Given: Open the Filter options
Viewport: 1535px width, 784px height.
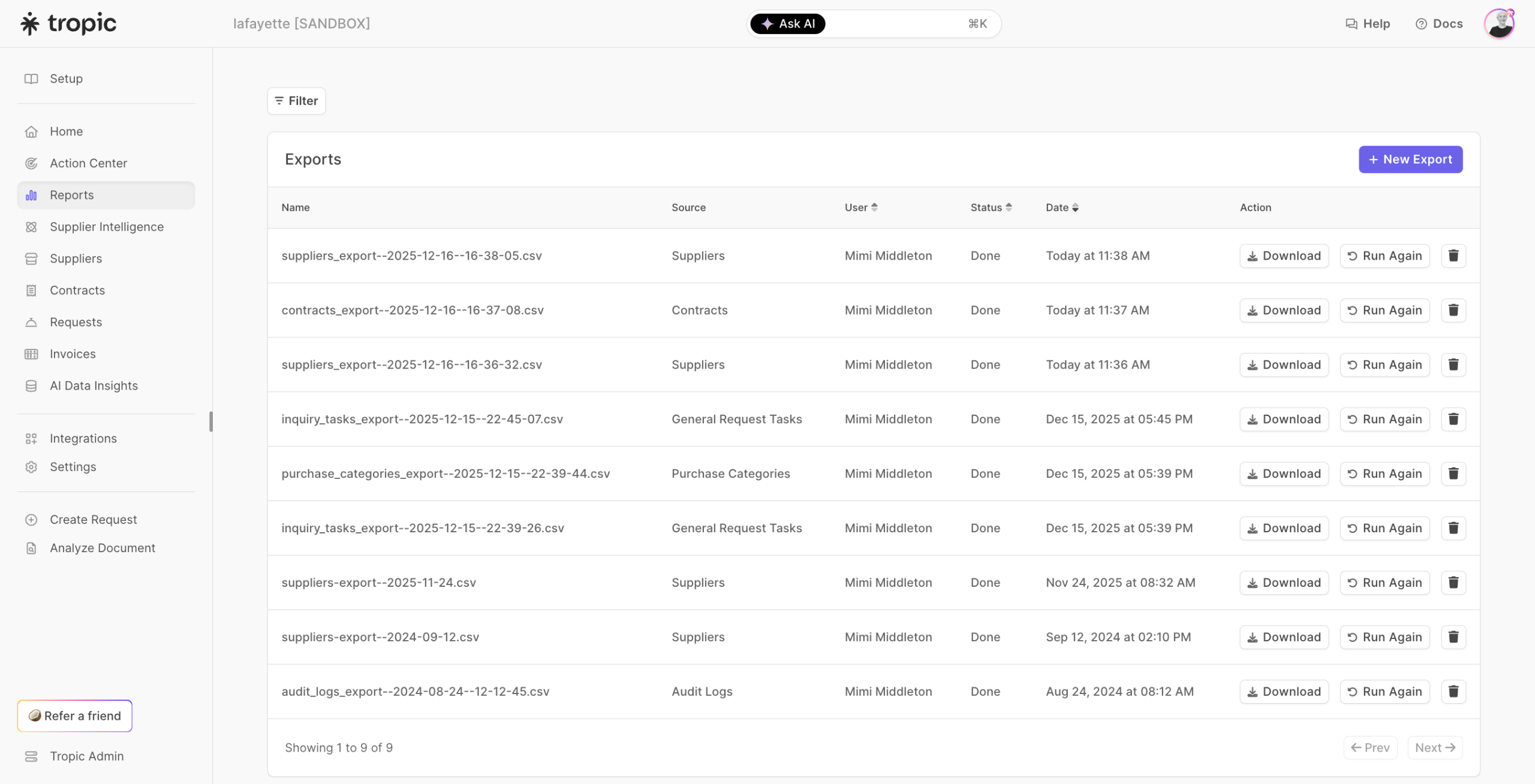Looking at the screenshot, I should point(296,101).
